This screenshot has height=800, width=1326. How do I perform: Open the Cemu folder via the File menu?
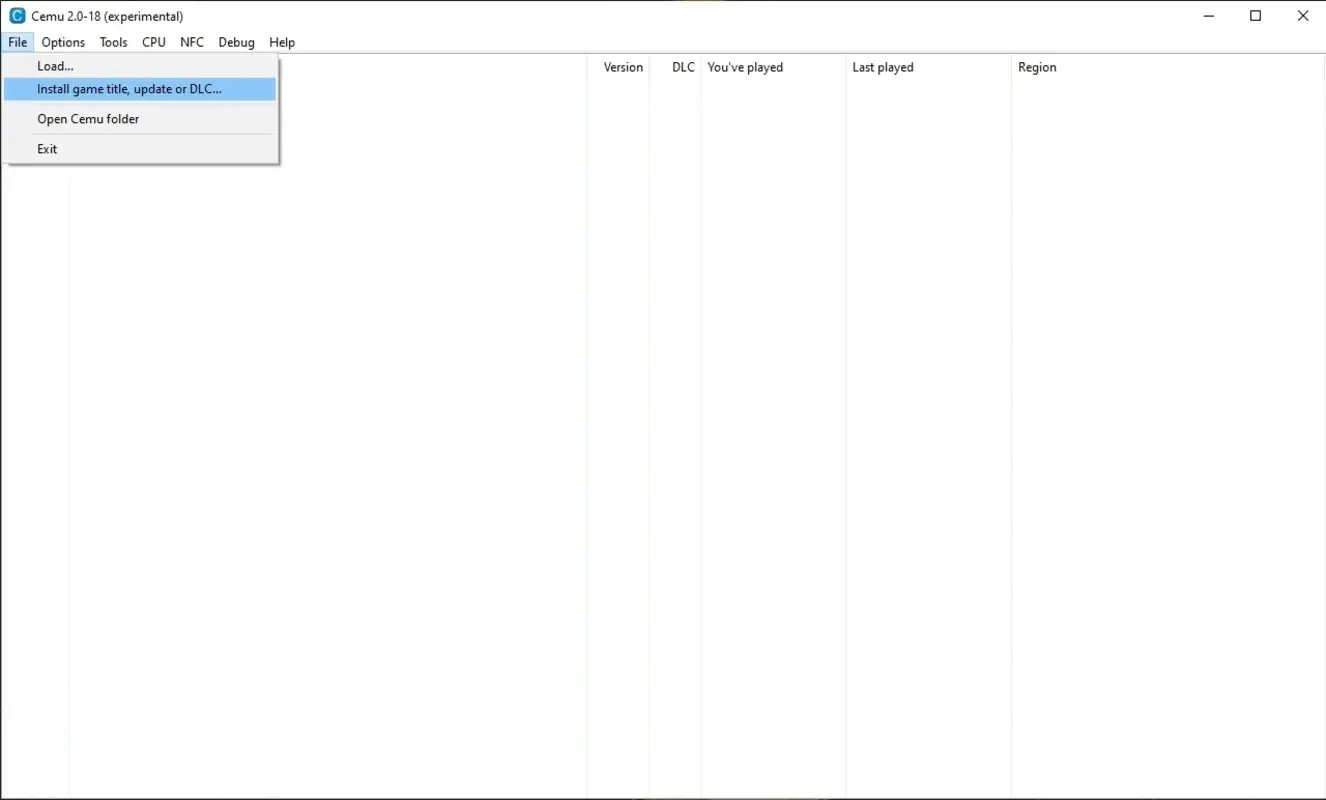pyautogui.click(x=88, y=118)
